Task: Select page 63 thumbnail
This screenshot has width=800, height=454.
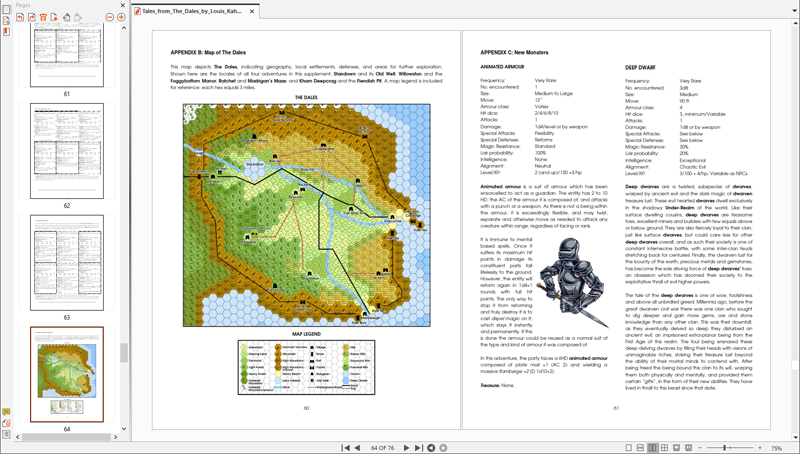Action: pos(66,262)
